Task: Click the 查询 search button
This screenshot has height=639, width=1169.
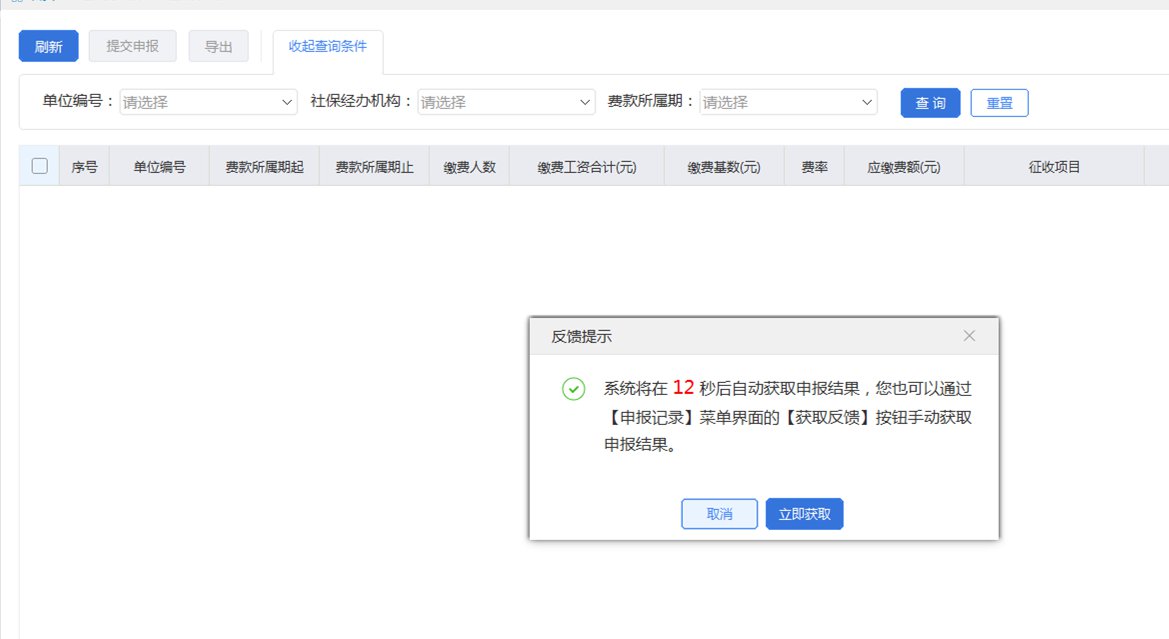Action: [930, 103]
